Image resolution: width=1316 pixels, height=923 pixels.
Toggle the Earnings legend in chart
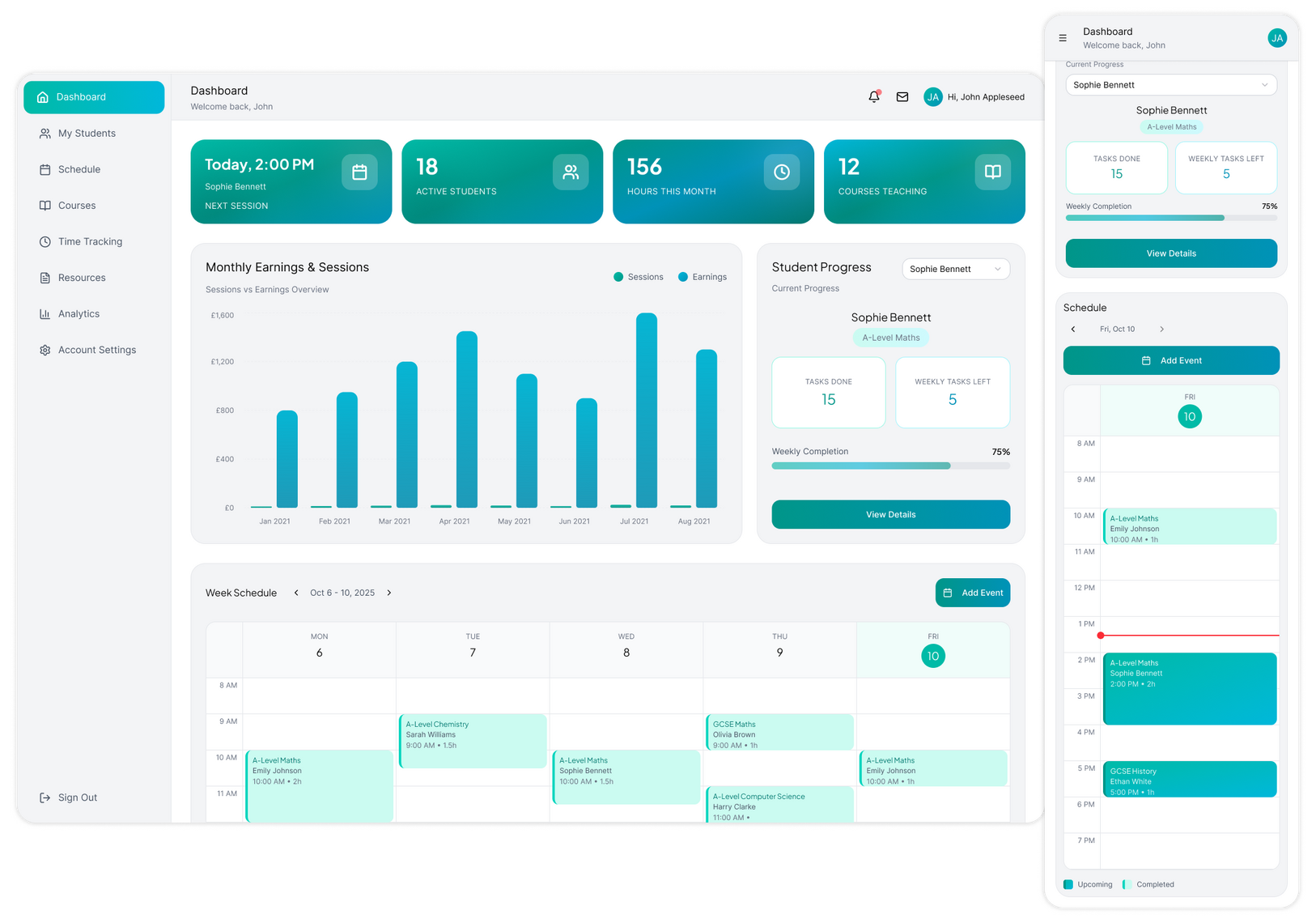coord(703,277)
